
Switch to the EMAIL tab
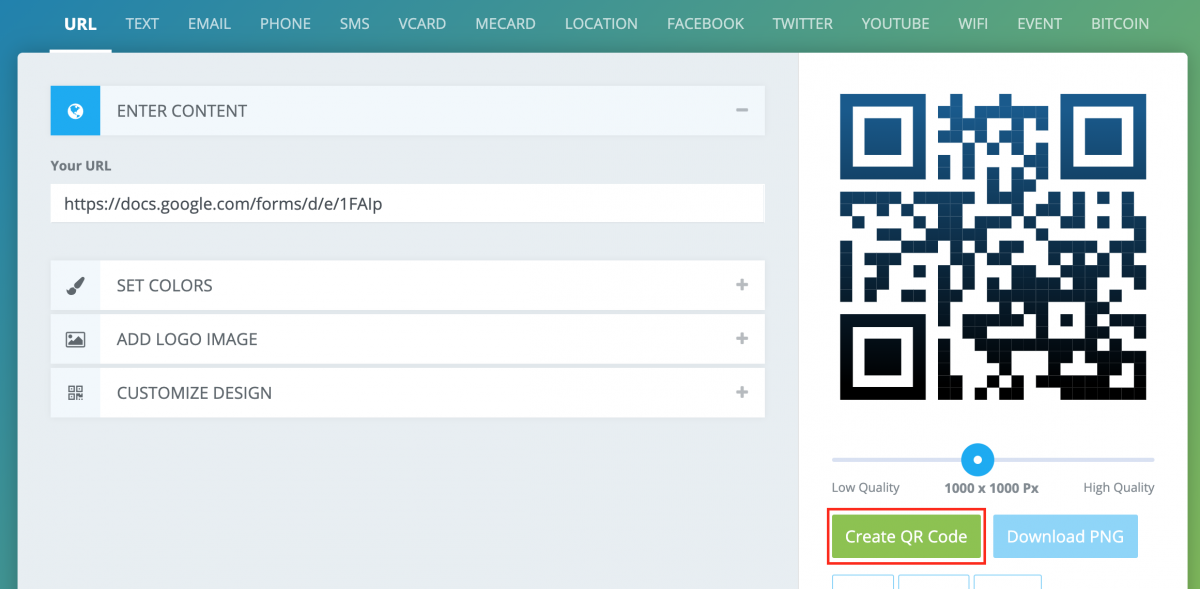(x=209, y=23)
